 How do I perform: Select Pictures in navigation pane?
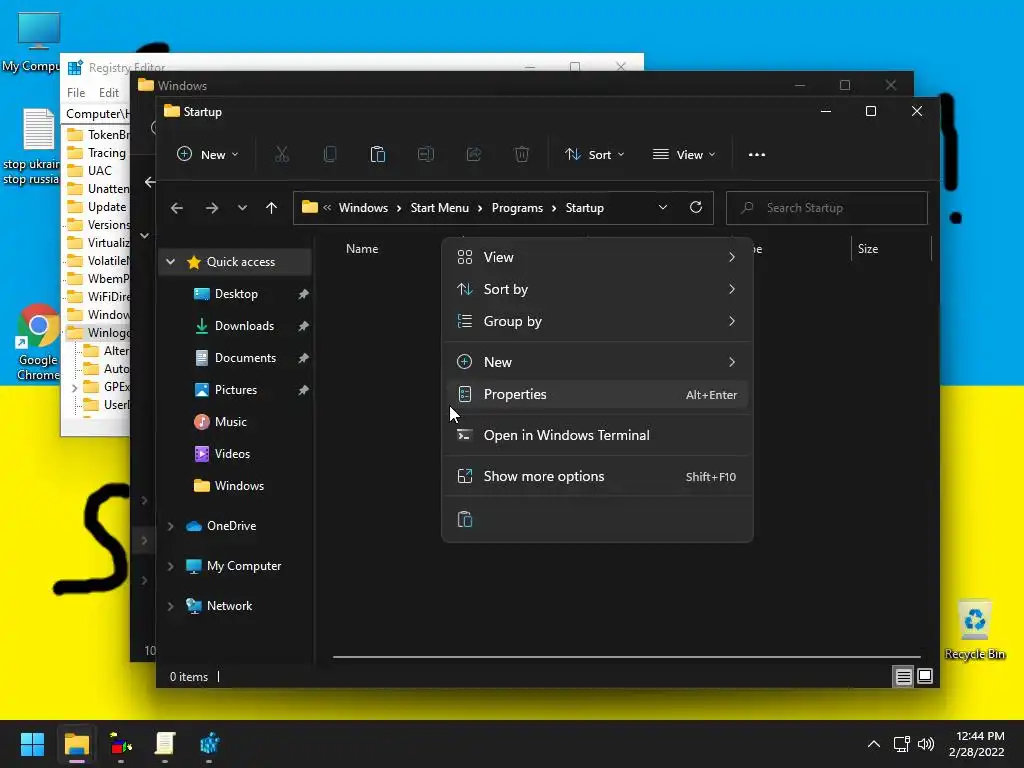pyautogui.click(x=236, y=390)
